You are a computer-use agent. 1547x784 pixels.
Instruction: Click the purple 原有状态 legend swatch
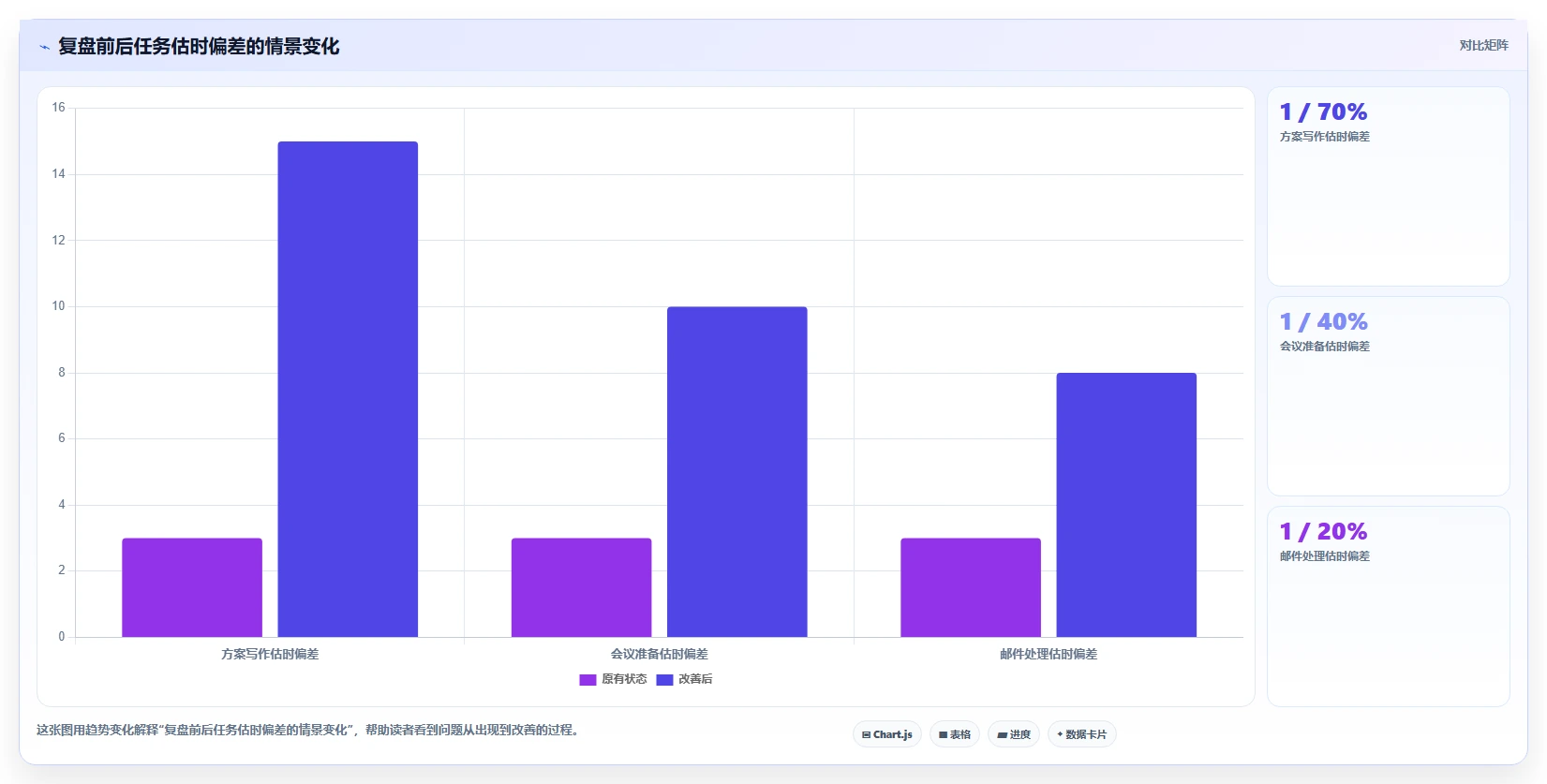click(x=588, y=680)
